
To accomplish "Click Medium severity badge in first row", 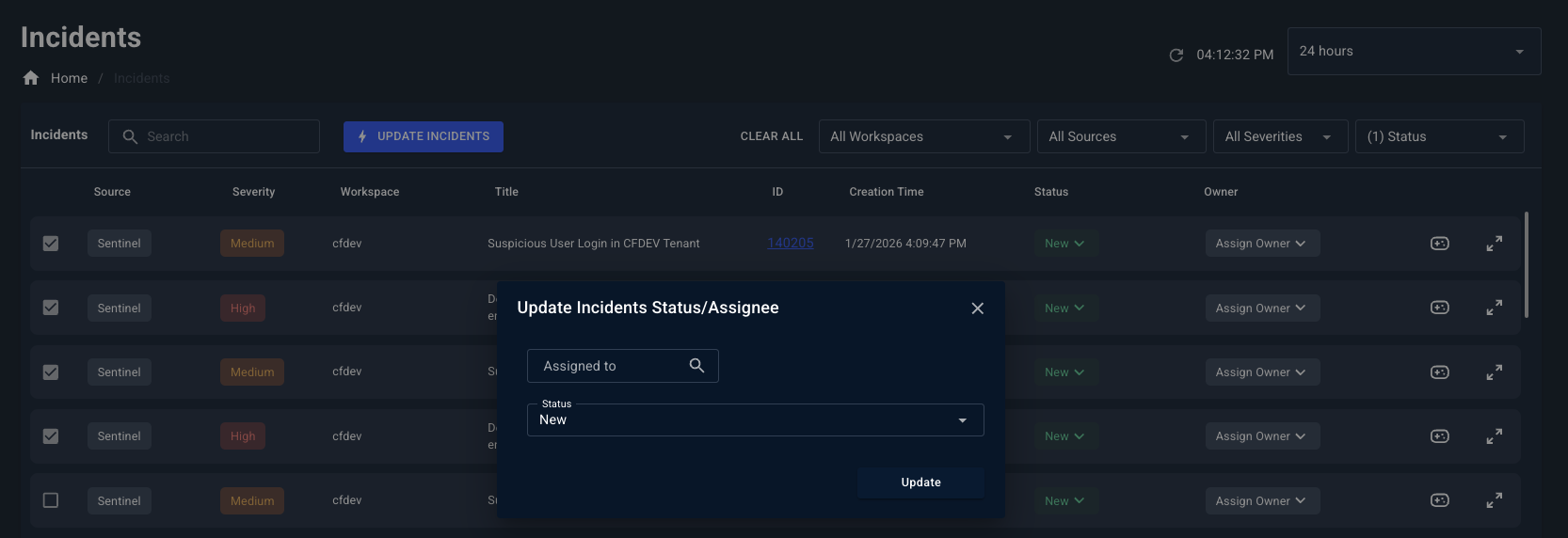I will (252, 244).
